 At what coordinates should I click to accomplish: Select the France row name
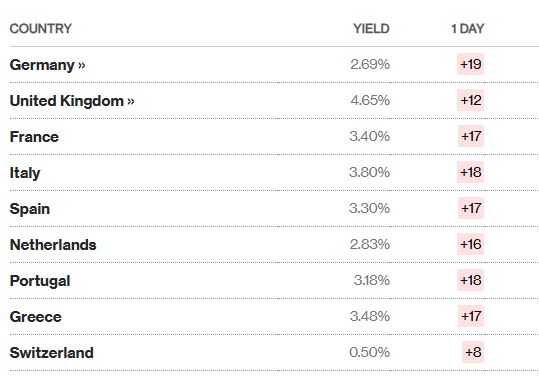34,137
